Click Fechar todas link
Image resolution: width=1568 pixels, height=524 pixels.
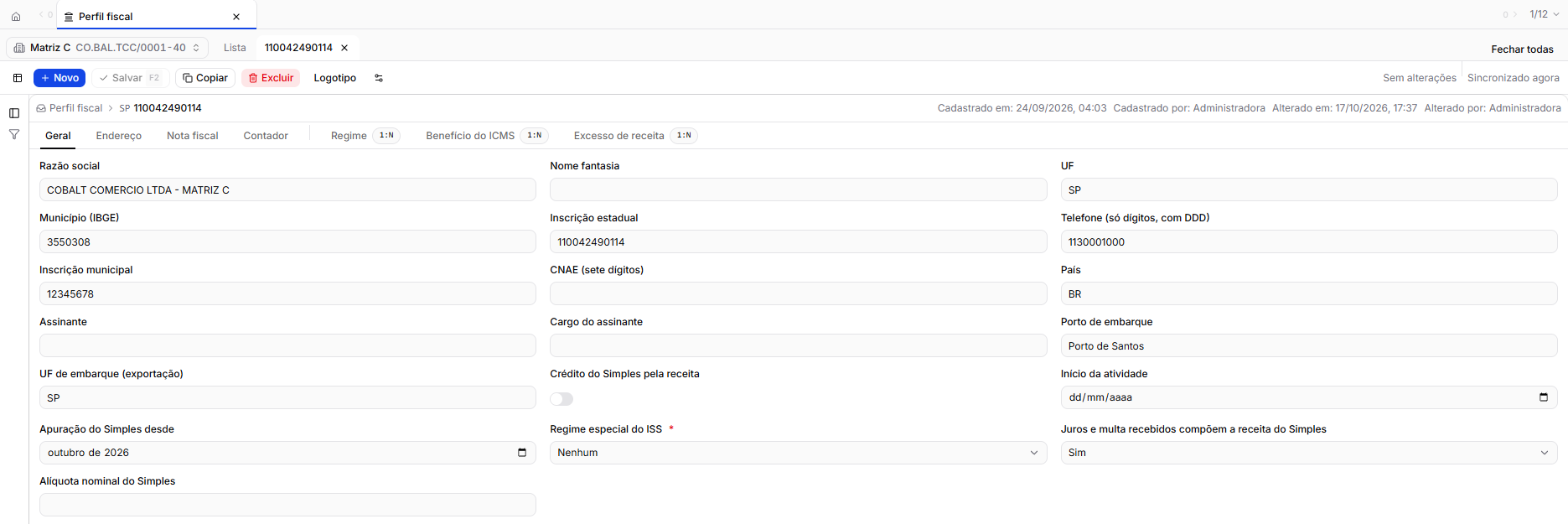tap(1522, 49)
